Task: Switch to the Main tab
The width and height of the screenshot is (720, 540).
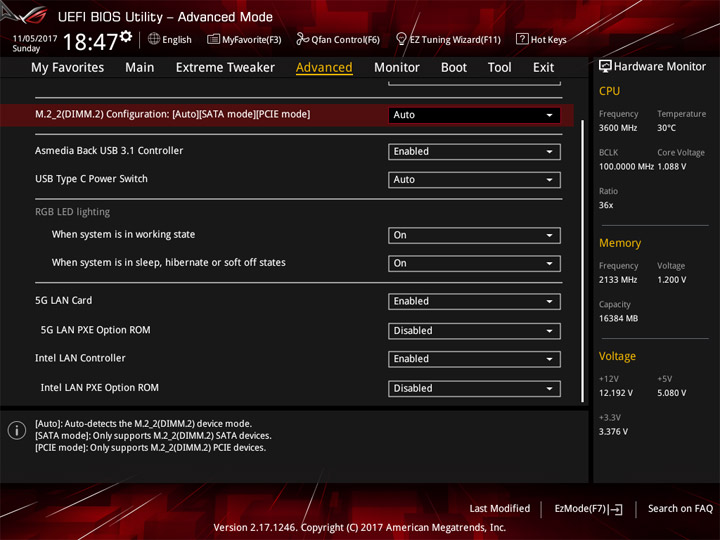Action: click(x=140, y=68)
